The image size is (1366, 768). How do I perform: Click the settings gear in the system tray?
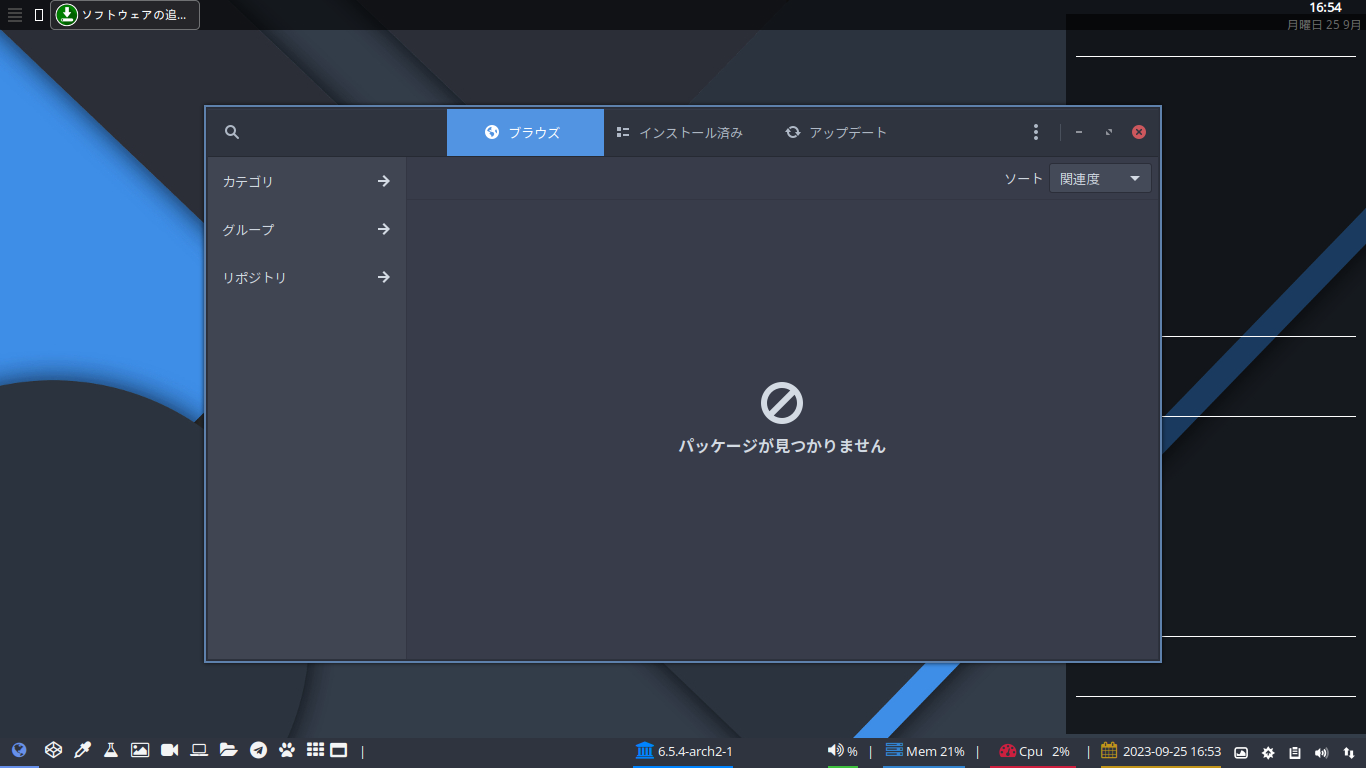click(x=1268, y=750)
